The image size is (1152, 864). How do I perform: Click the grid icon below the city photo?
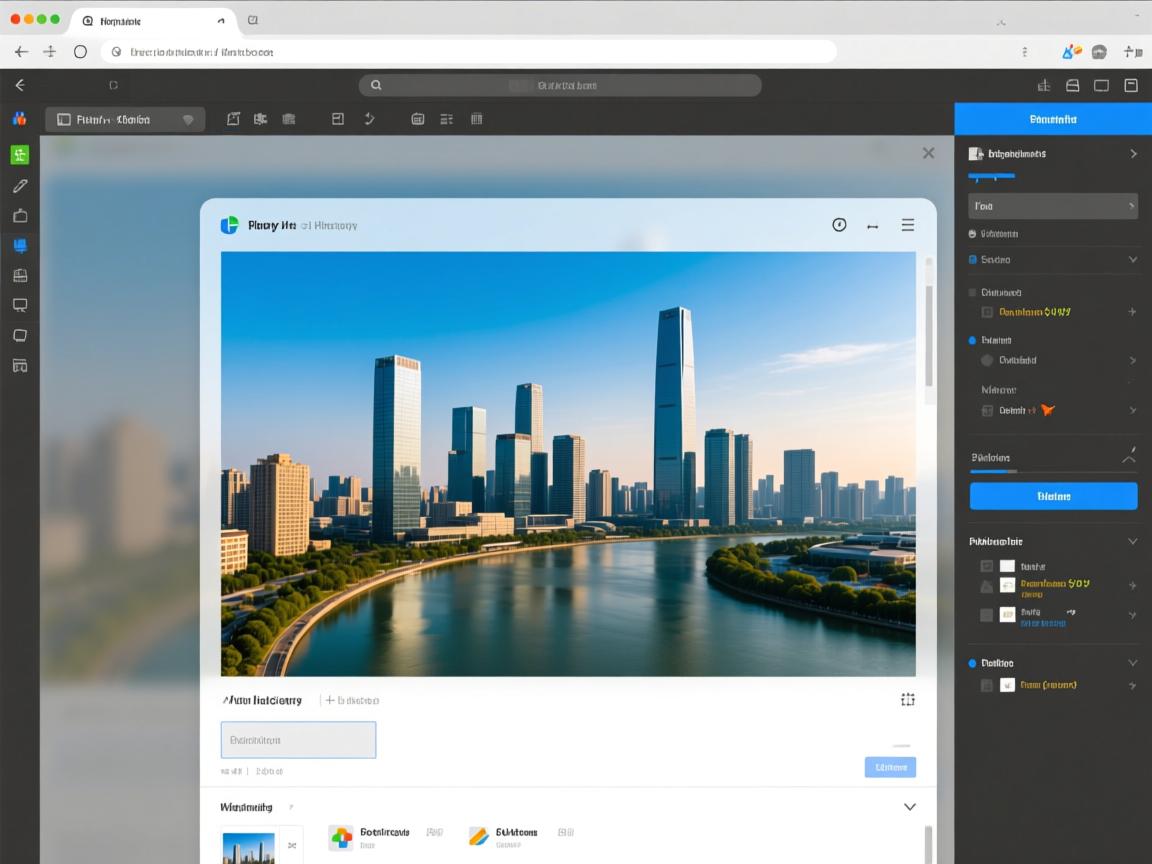pyautogui.click(x=907, y=700)
